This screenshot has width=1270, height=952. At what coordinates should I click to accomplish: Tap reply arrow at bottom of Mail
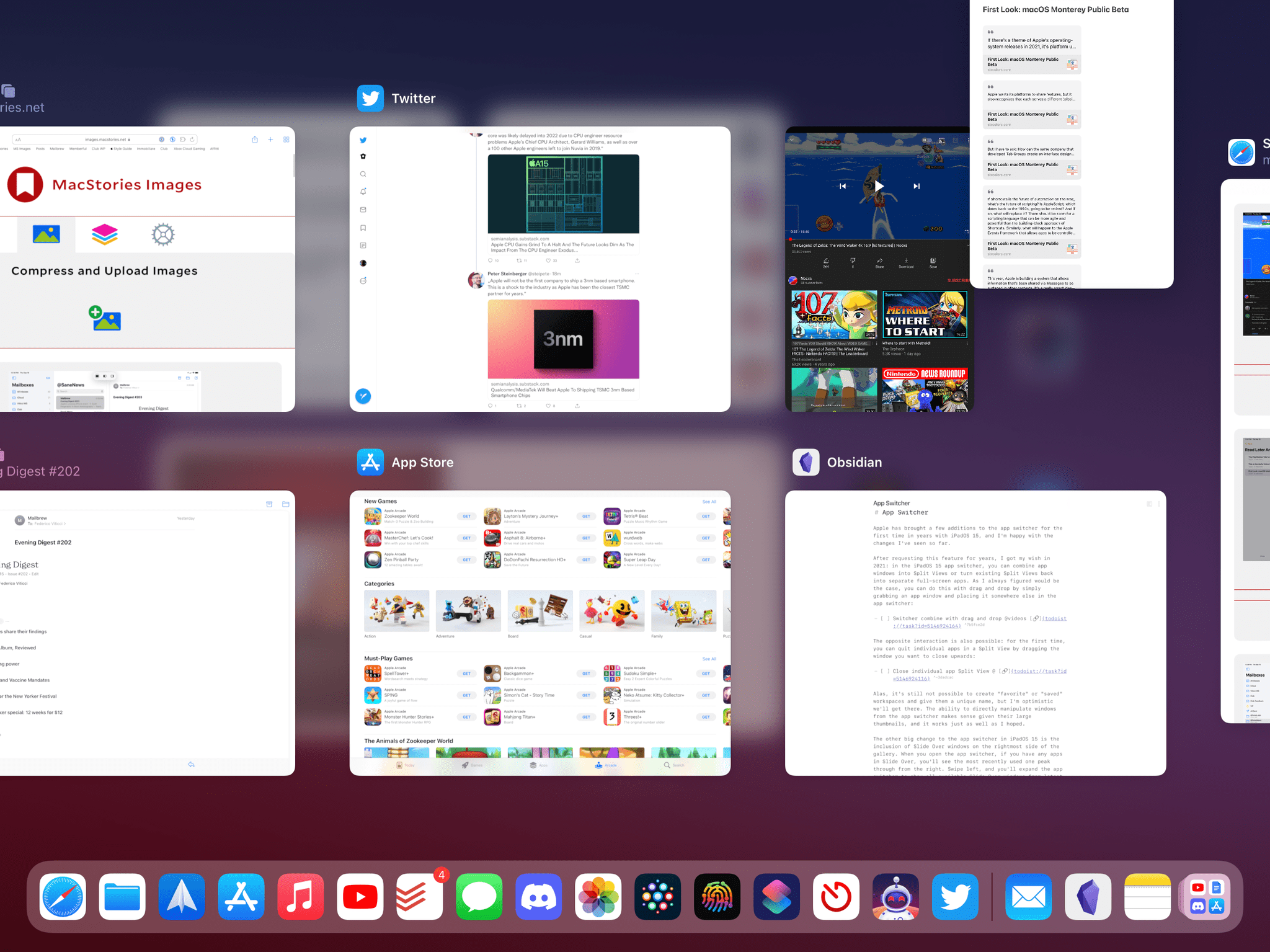click(x=192, y=765)
